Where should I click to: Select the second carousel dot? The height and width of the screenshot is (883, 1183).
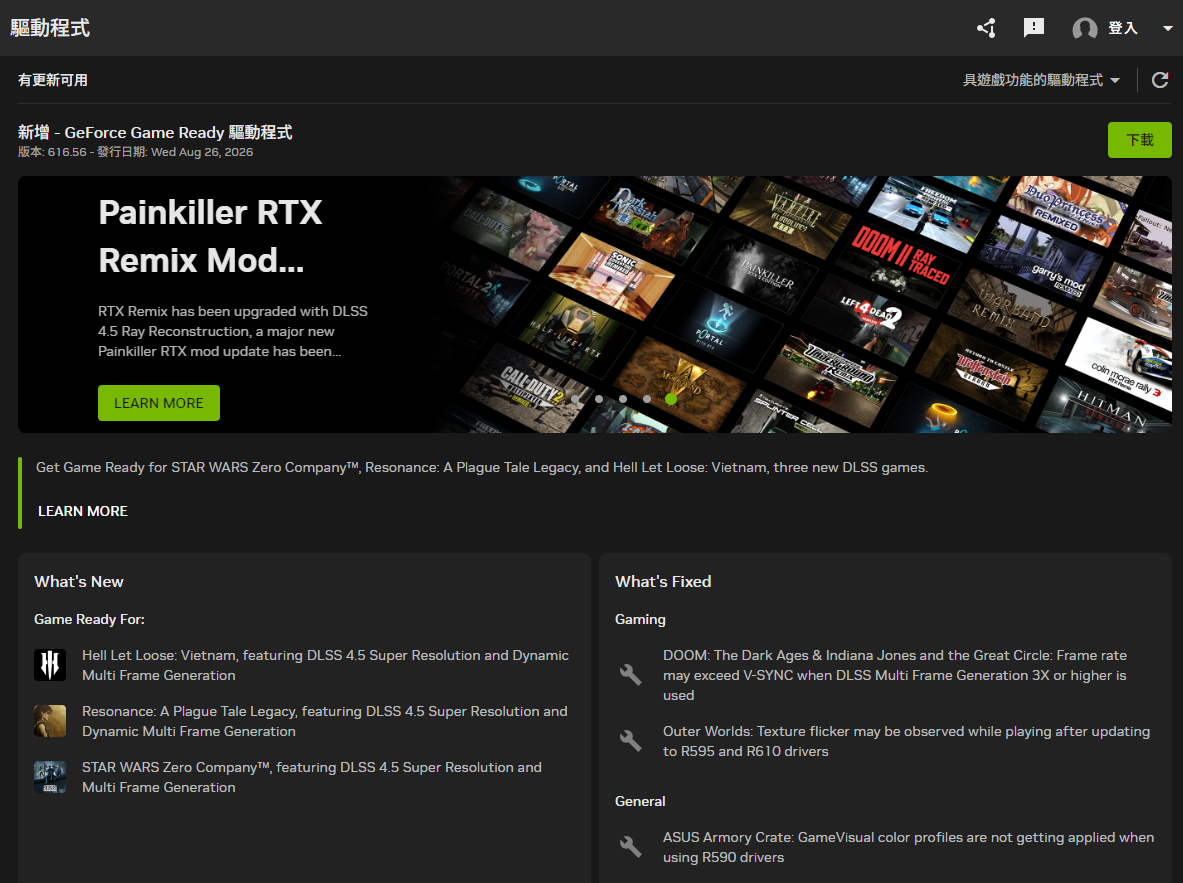pyautogui.click(x=599, y=398)
